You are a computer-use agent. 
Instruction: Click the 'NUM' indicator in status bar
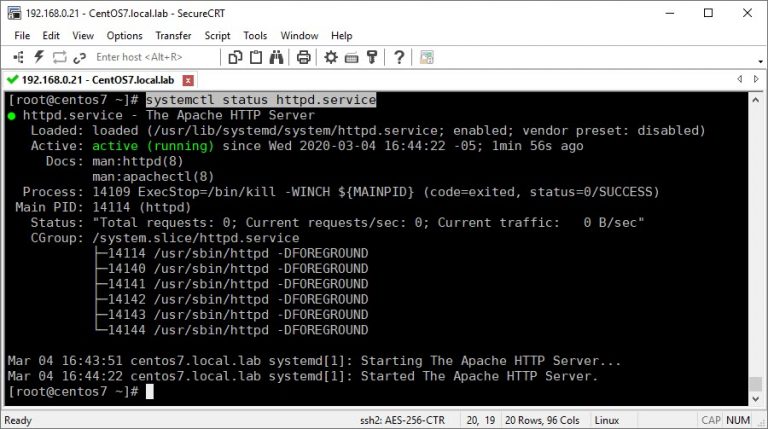pyautogui.click(x=738, y=420)
